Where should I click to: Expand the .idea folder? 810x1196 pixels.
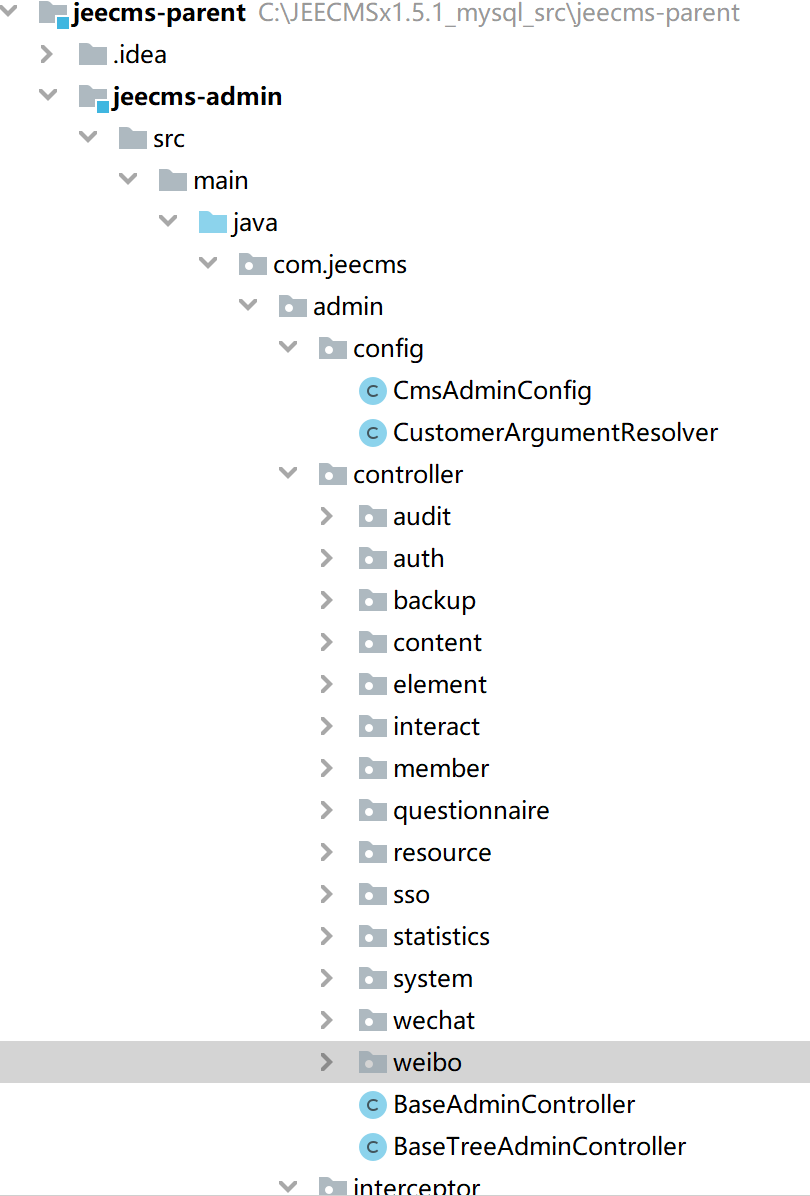coord(46,54)
